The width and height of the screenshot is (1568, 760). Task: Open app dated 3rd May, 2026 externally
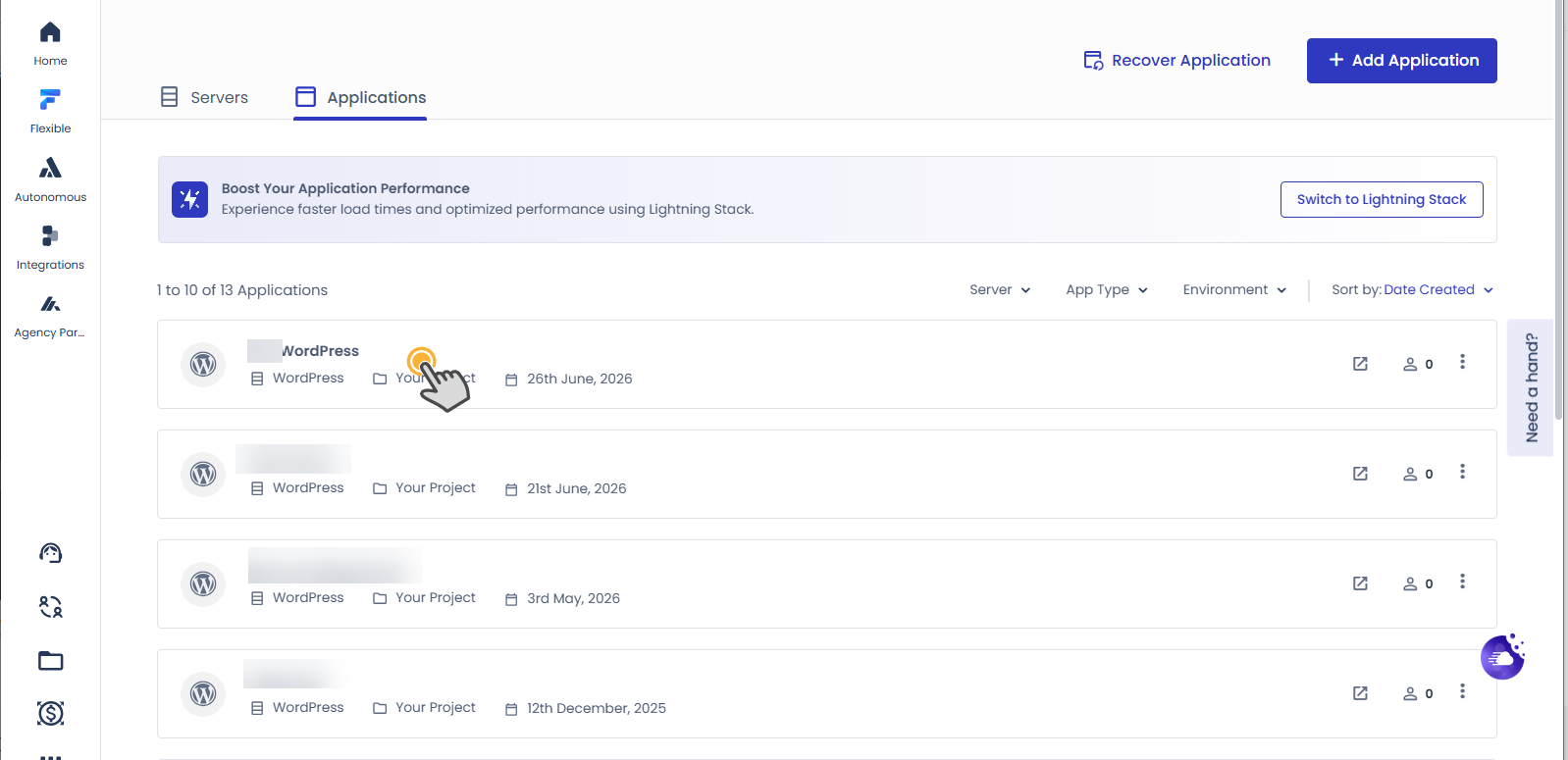point(1360,583)
